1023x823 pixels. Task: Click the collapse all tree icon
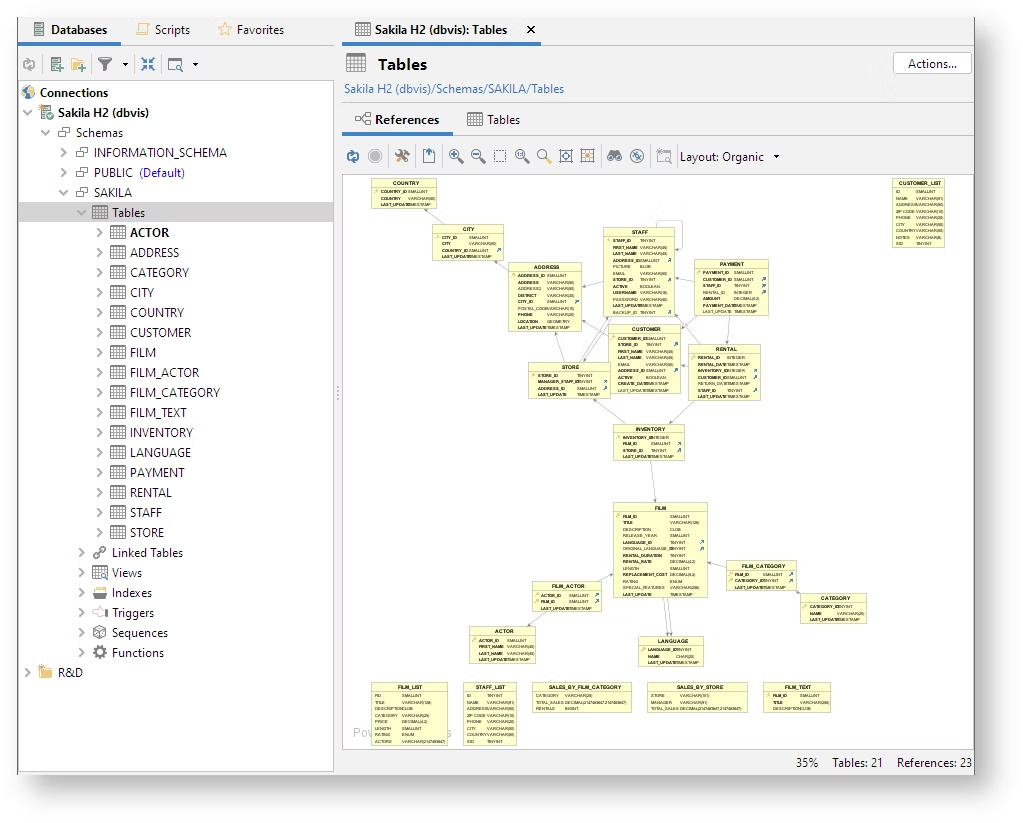pyautogui.click(x=148, y=65)
